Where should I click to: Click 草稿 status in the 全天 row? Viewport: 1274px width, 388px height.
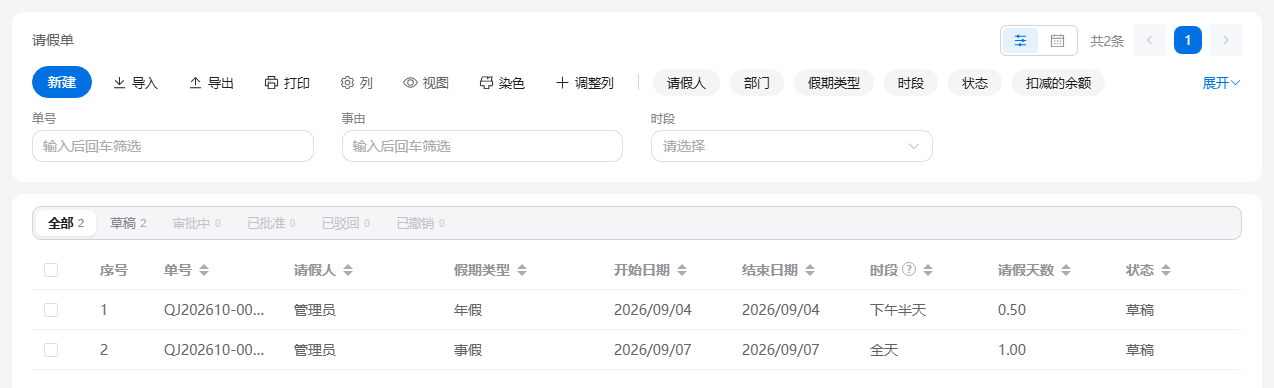click(x=1140, y=350)
